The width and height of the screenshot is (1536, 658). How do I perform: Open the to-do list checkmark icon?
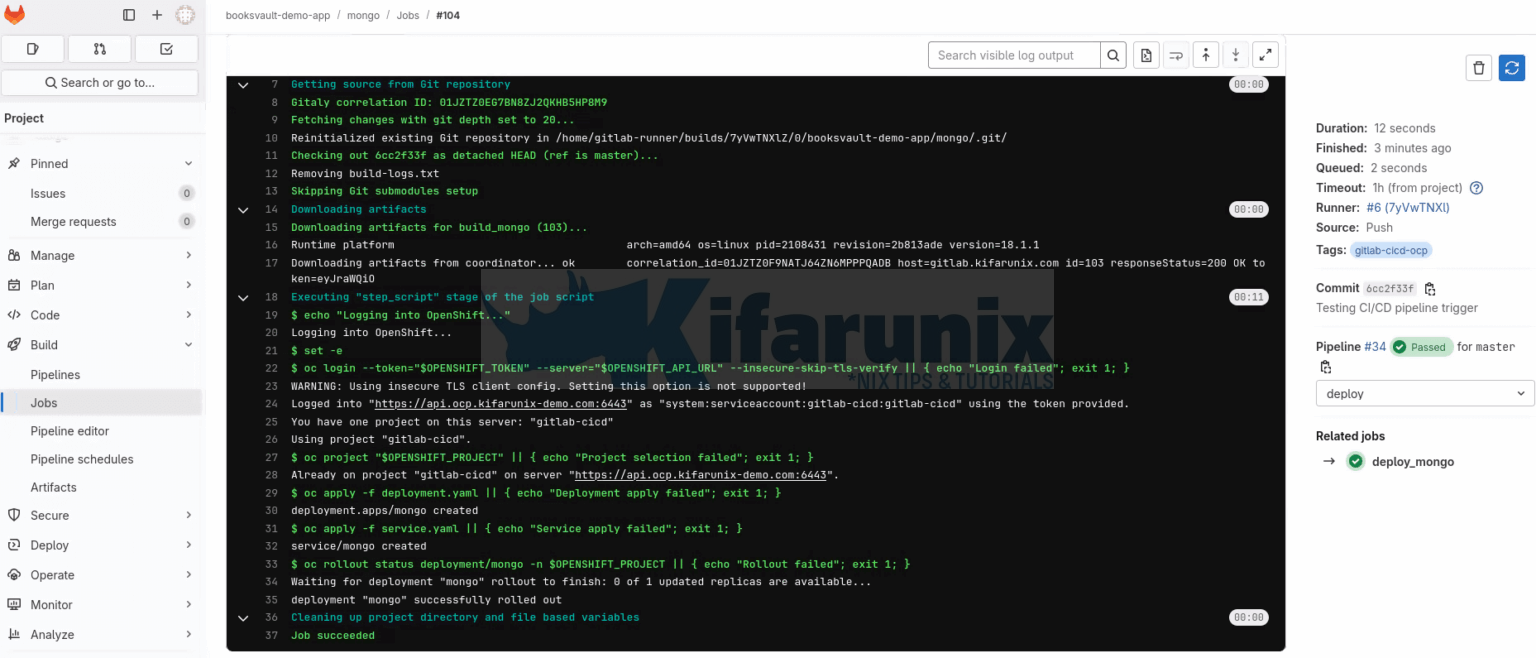(x=166, y=49)
